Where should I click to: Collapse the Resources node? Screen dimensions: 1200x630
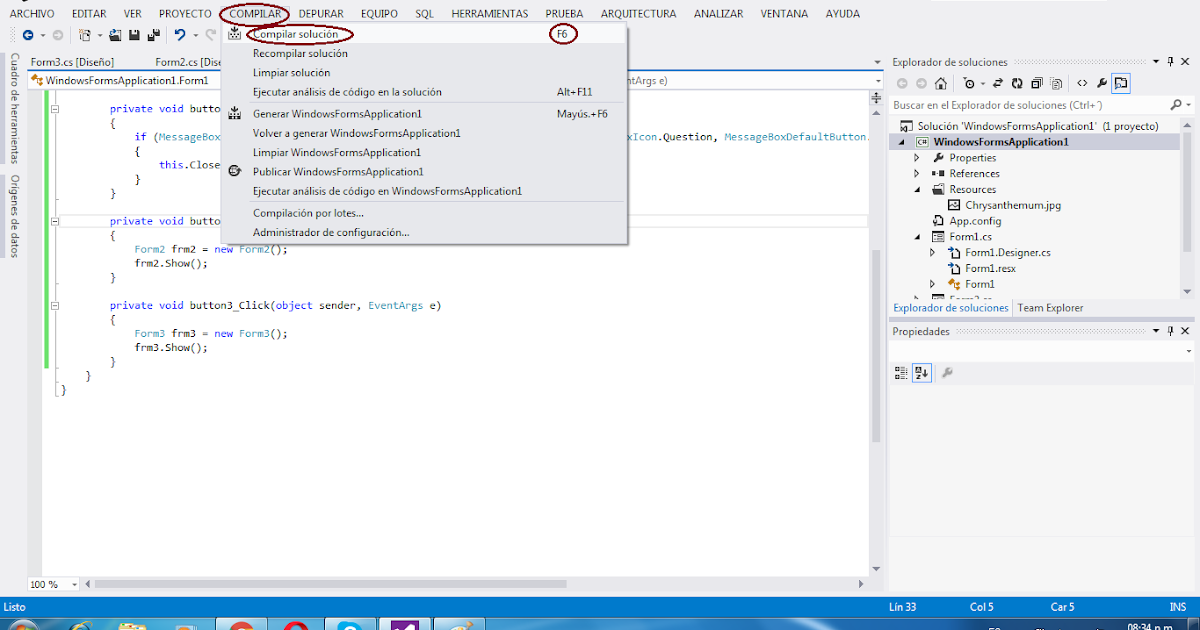(919, 189)
